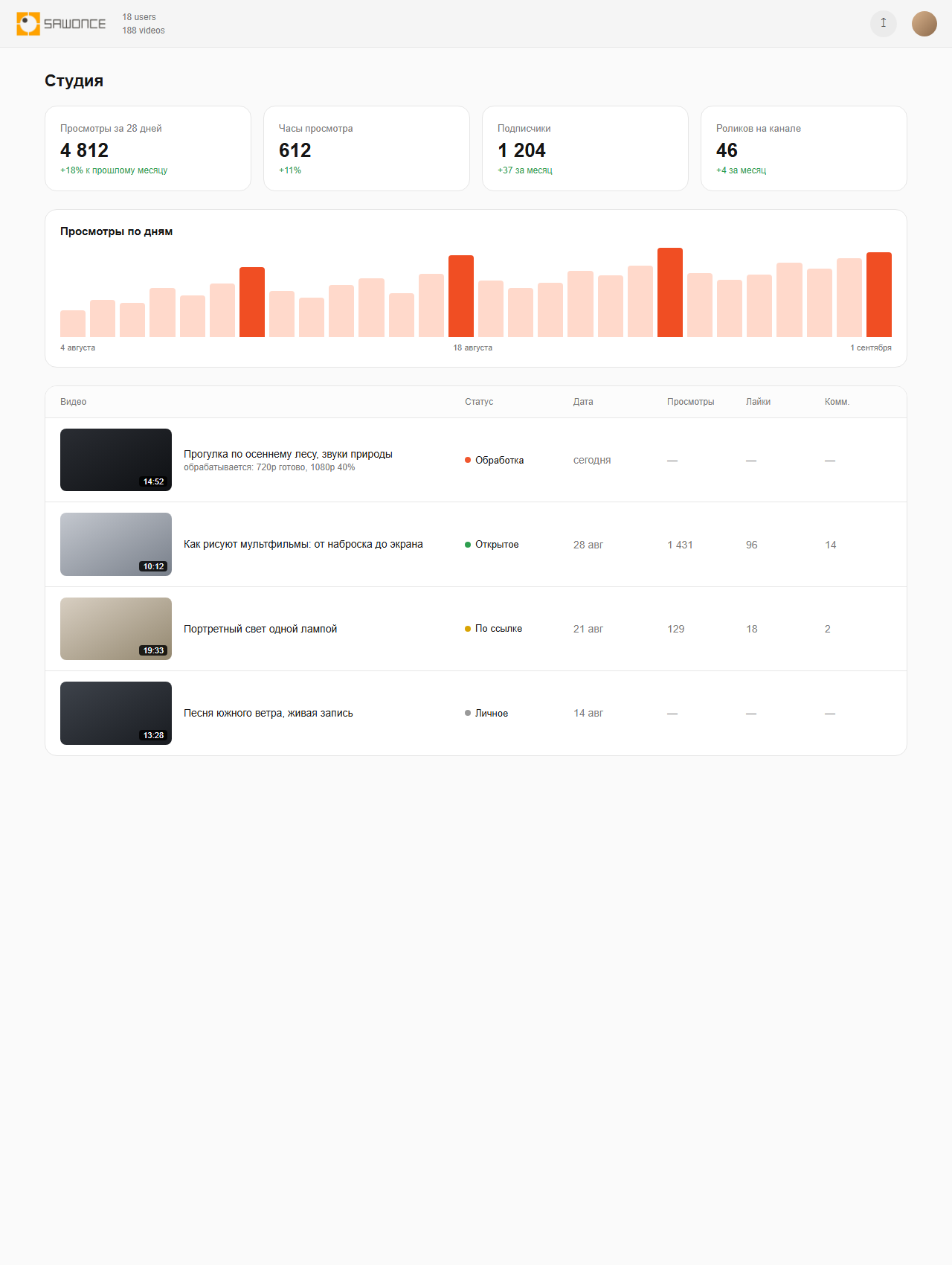This screenshot has width=952, height=1265.
Task: Click the tallest highlighted chart bar
Action: (670, 292)
